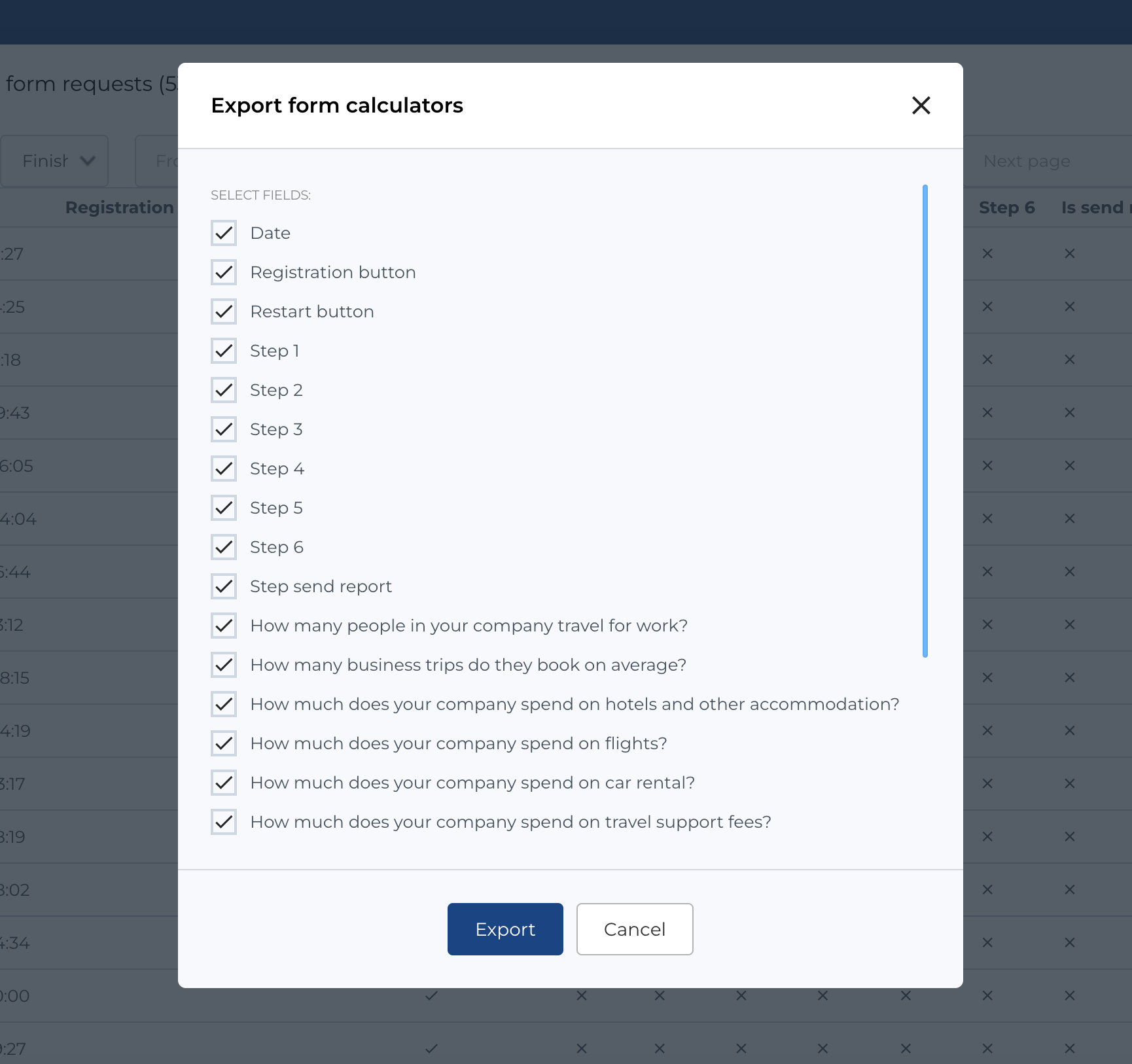Uncheck the Step 6 field
1132x1064 pixels.
coord(223,547)
